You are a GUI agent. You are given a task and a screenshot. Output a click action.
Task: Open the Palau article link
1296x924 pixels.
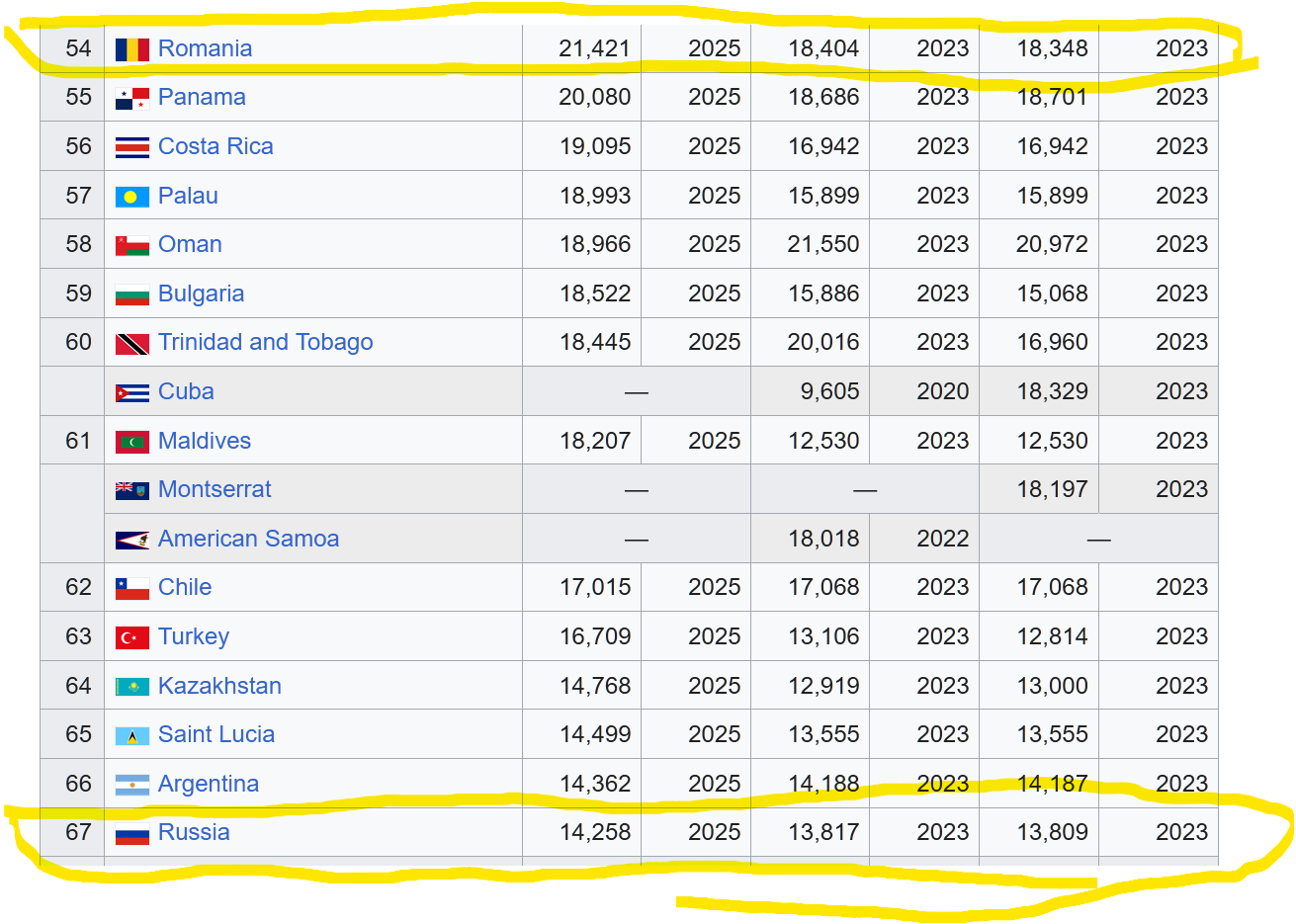point(188,196)
